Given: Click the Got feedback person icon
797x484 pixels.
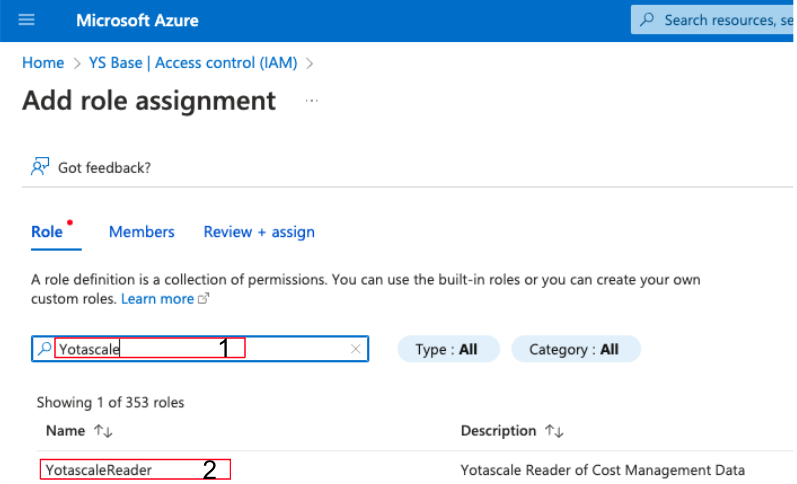Looking at the screenshot, I should pyautogui.click(x=40, y=167).
